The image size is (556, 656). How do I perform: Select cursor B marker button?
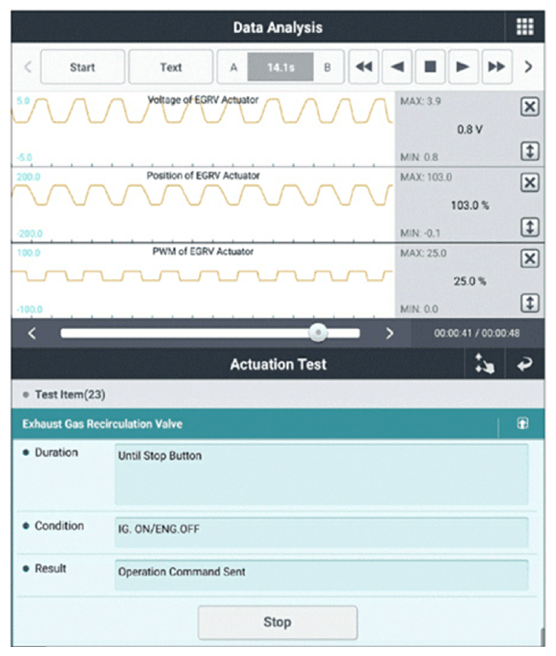click(x=328, y=67)
